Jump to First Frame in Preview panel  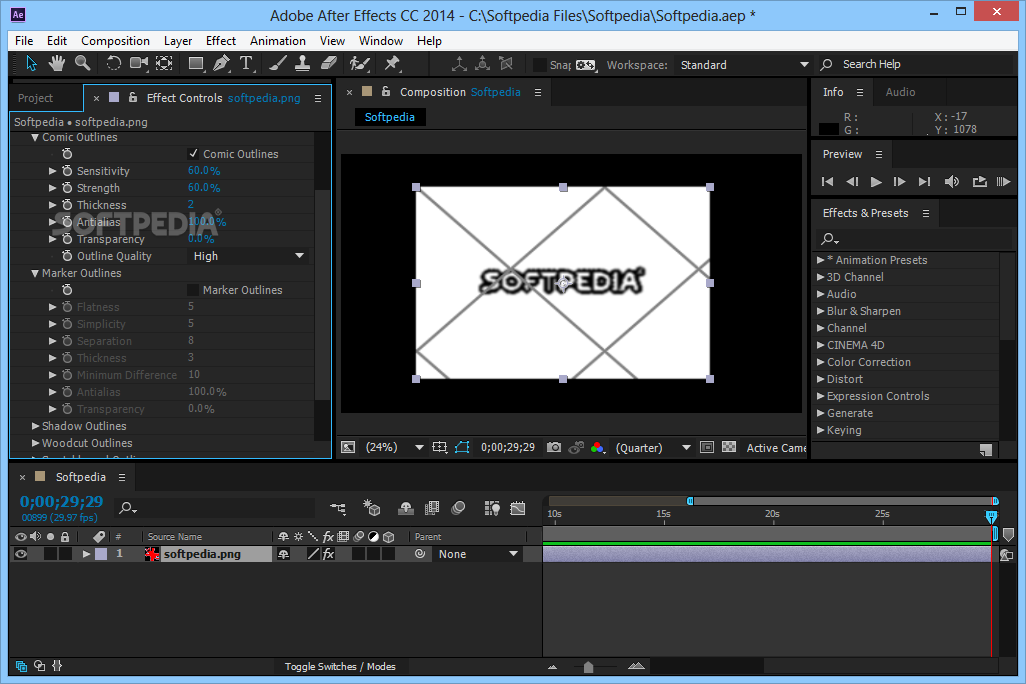click(x=827, y=181)
